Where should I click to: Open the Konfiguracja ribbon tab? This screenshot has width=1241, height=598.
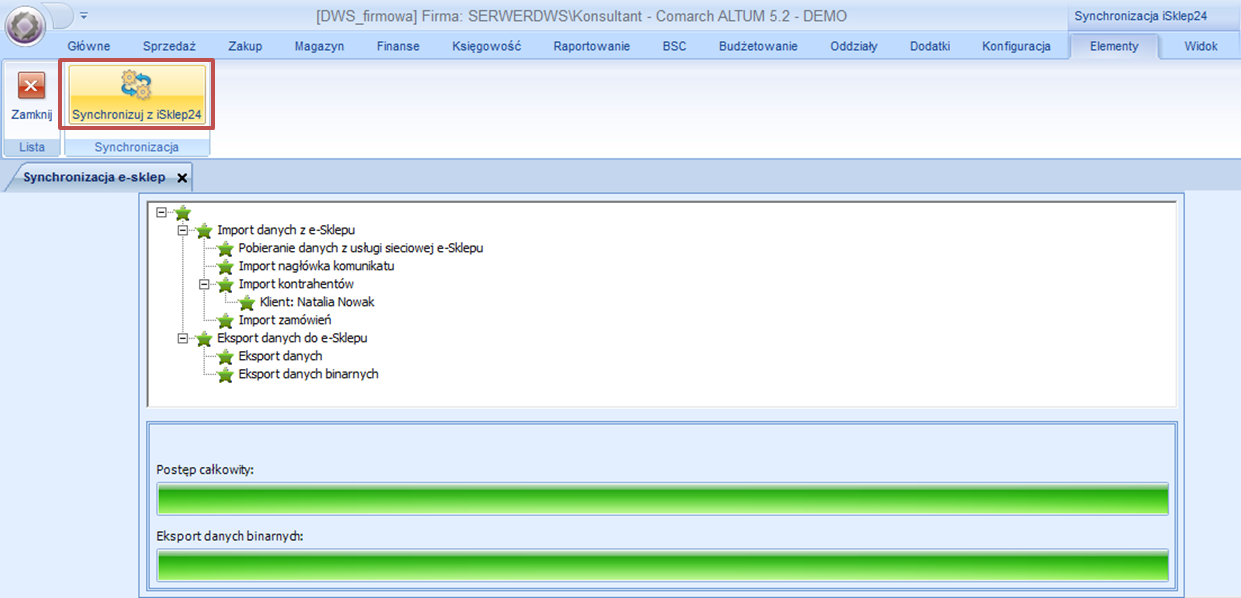1016,46
